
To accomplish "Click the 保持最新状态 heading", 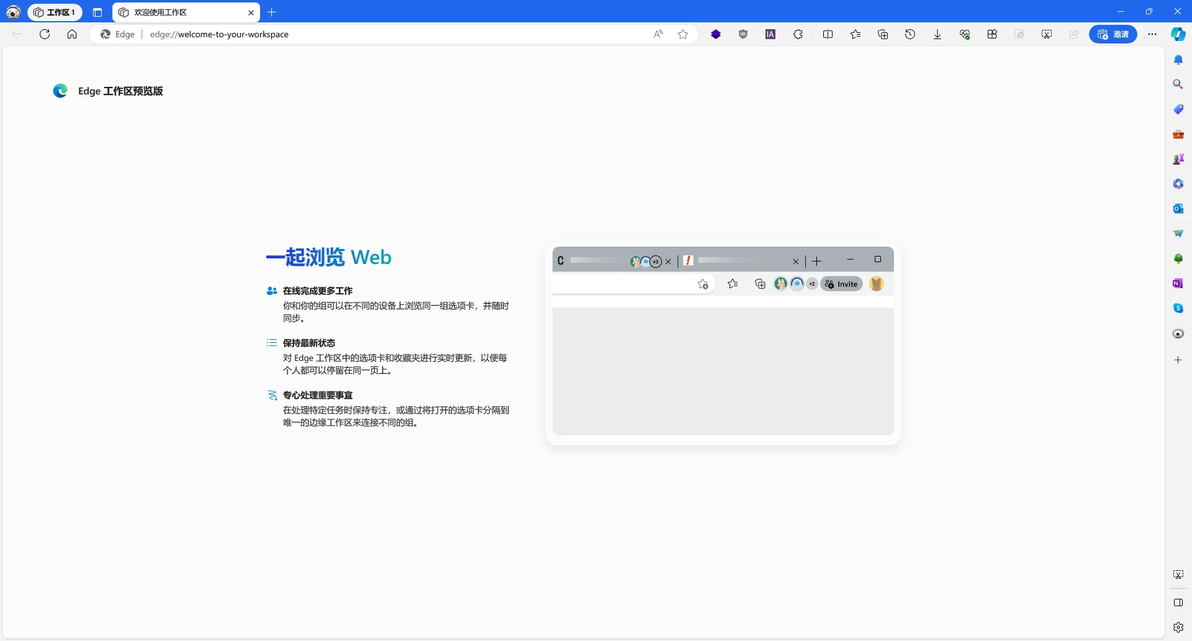I will pos(309,343).
